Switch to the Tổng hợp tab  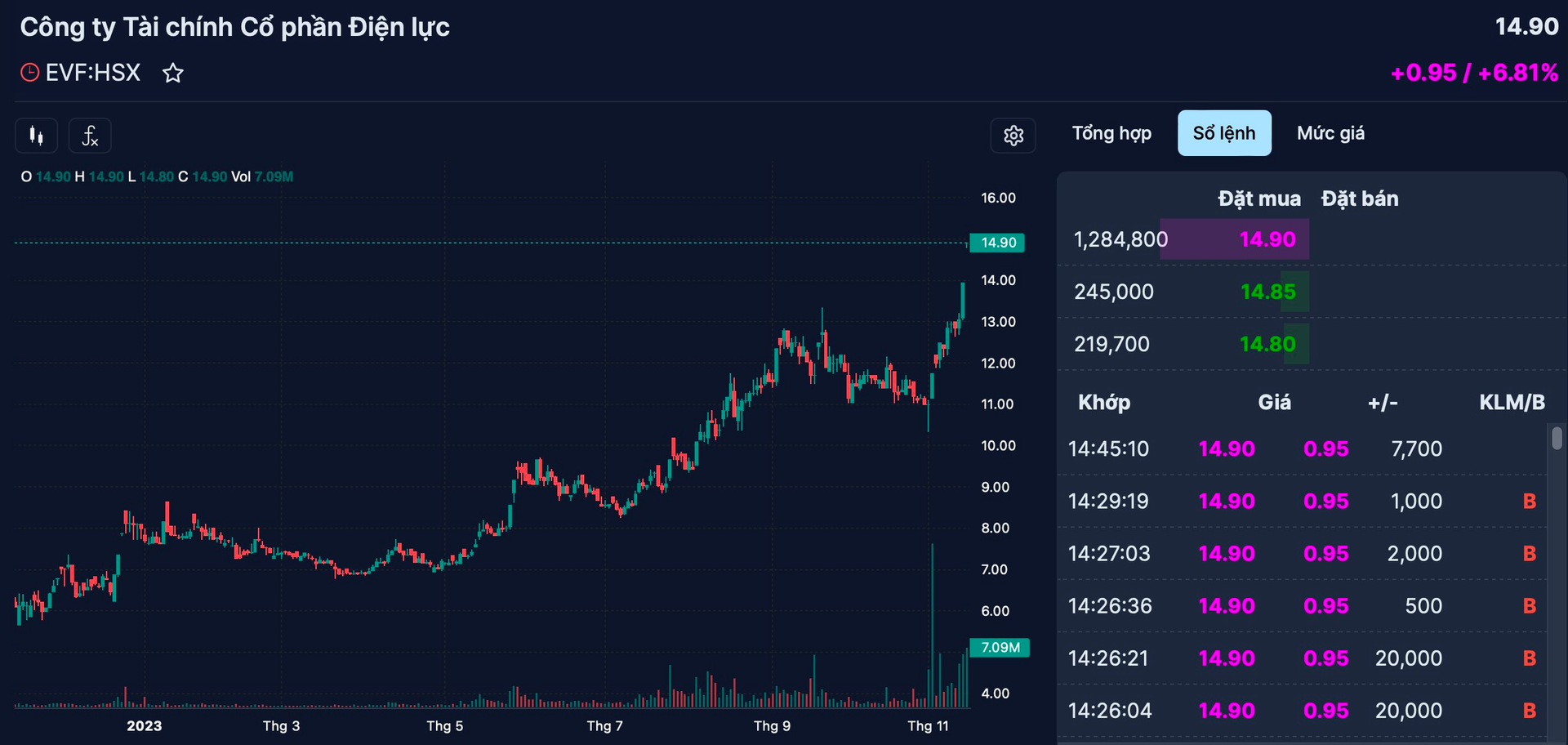(1111, 133)
